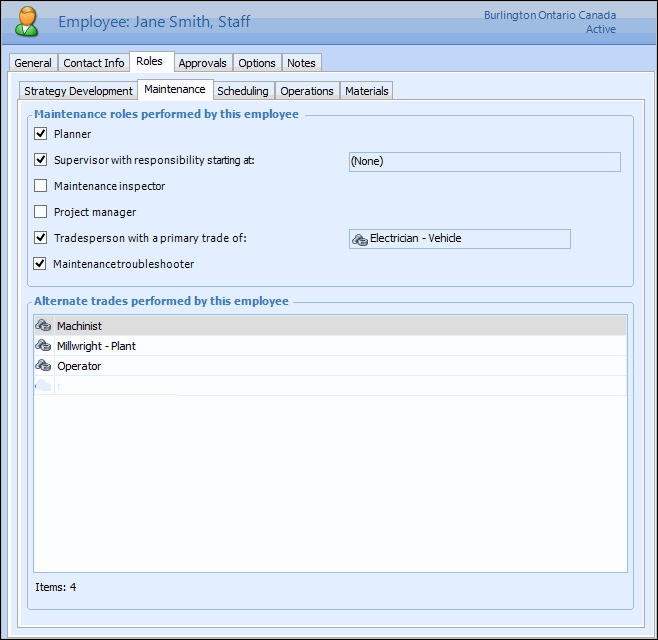Toggle the Tradesperson primary trade checkbox

40,238
